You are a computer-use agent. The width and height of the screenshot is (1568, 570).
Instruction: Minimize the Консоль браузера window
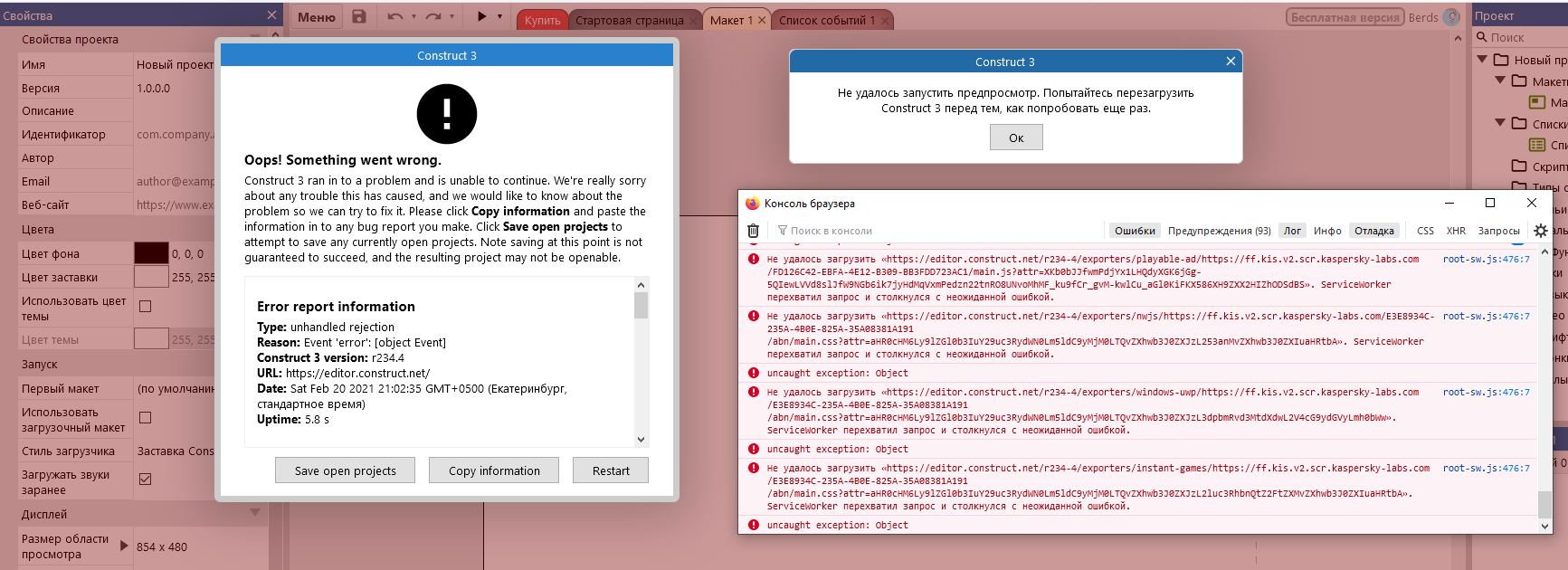click(x=1449, y=203)
